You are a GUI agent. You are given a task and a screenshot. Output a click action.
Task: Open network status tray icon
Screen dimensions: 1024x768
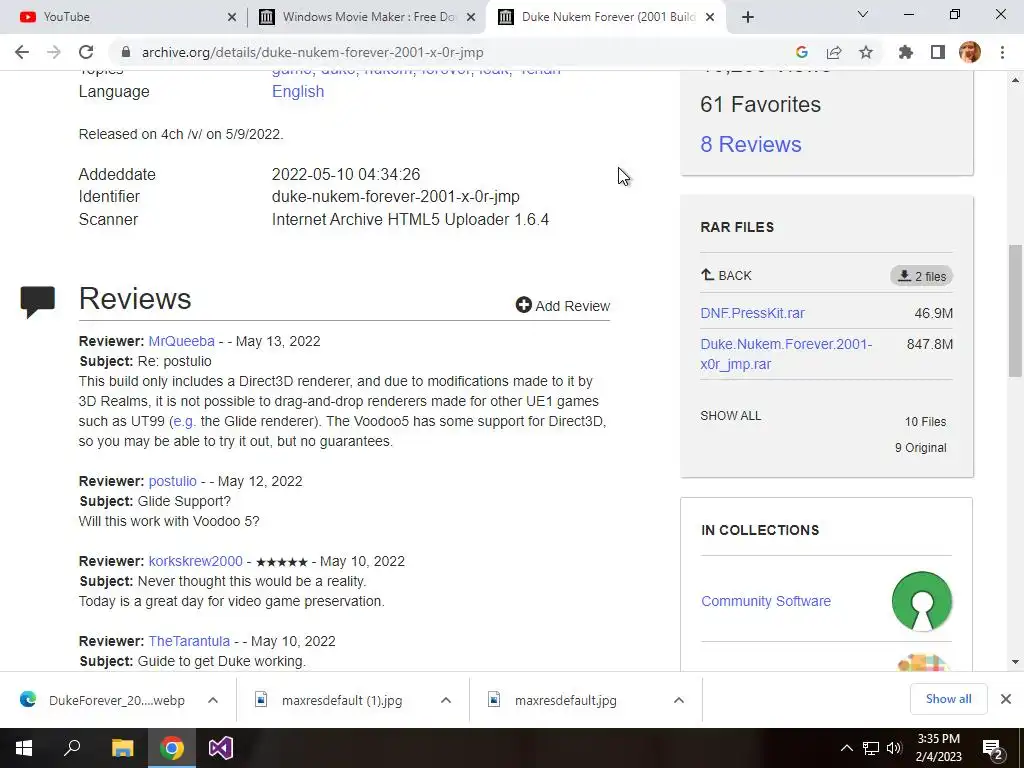coord(871,748)
